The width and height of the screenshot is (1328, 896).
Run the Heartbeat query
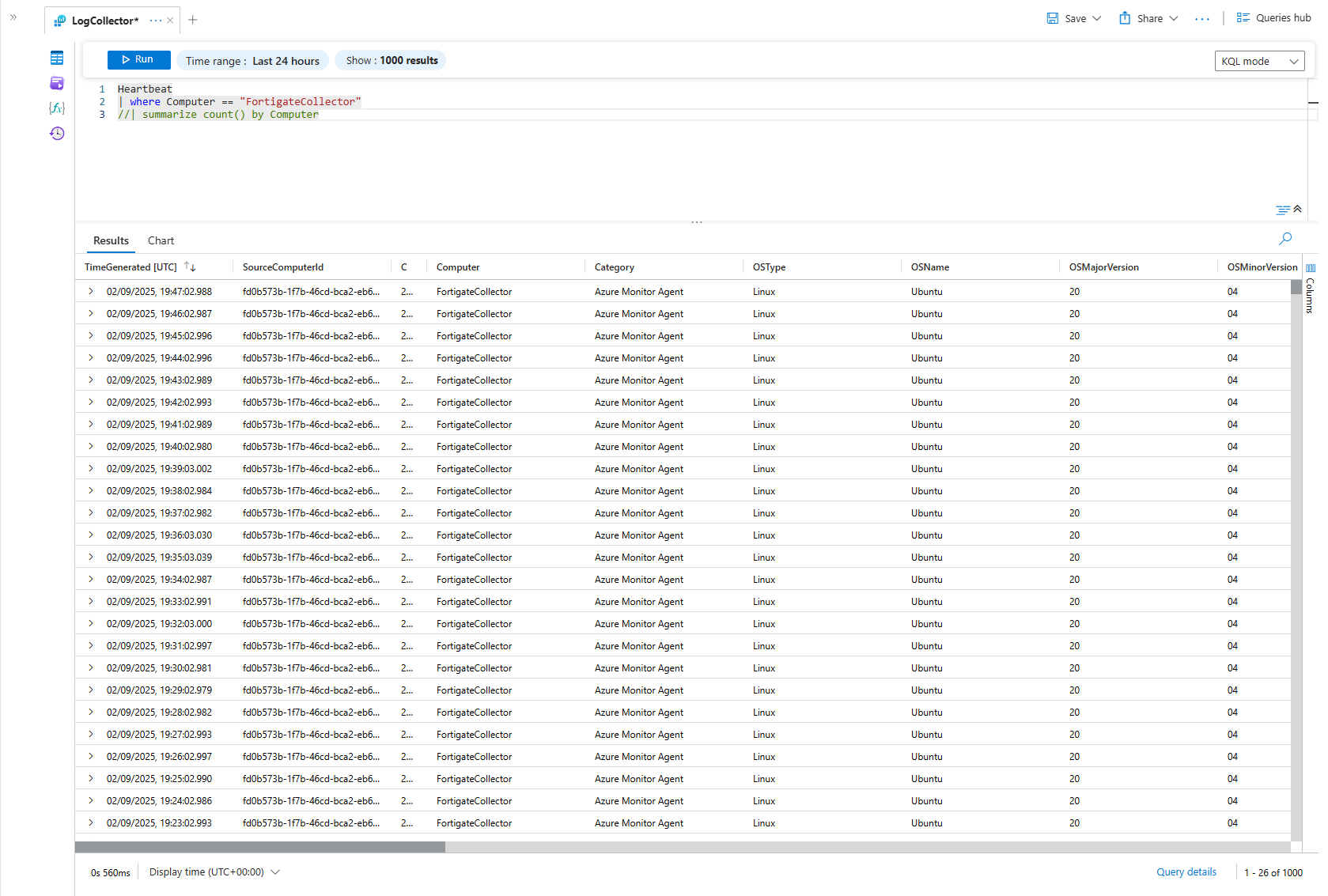tap(138, 59)
